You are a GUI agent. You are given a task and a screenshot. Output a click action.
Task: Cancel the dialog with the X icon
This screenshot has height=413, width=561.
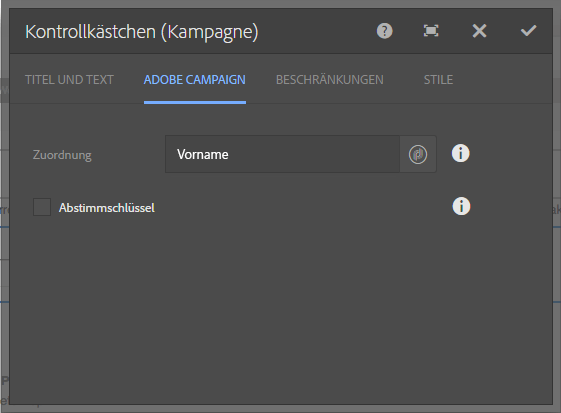pyautogui.click(x=479, y=31)
